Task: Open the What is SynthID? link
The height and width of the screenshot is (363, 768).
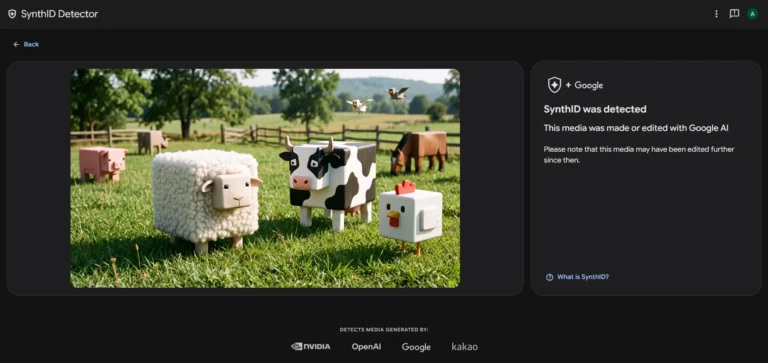Action: pos(583,277)
